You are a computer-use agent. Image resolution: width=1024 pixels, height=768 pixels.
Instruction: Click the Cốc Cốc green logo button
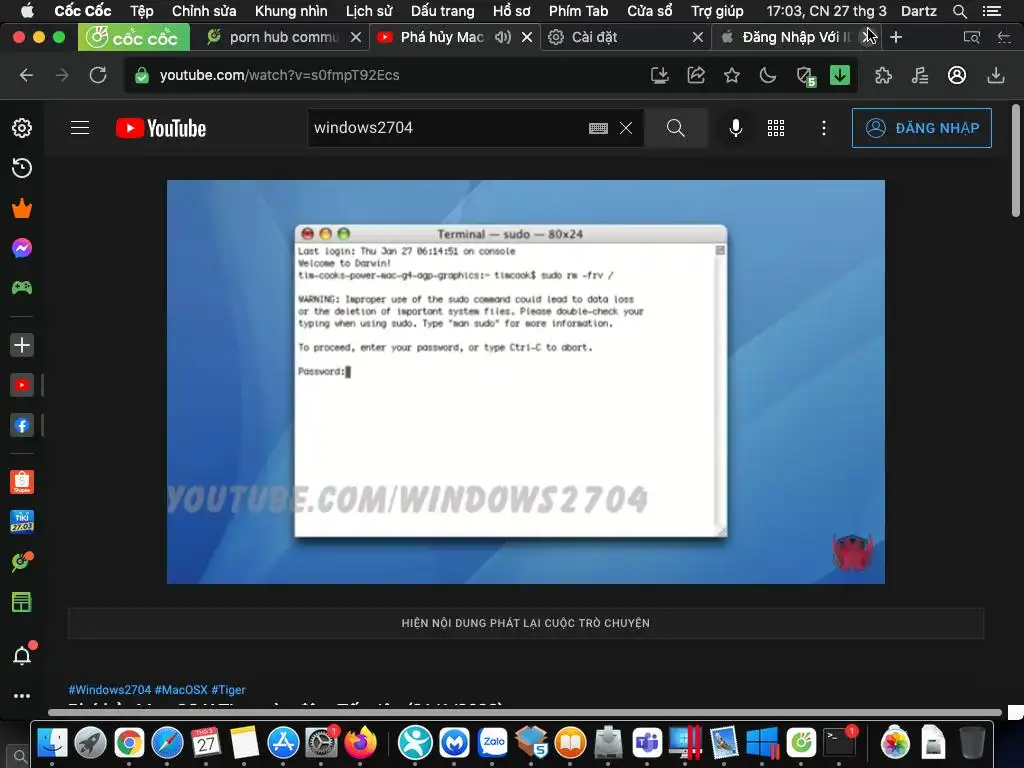pos(134,37)
